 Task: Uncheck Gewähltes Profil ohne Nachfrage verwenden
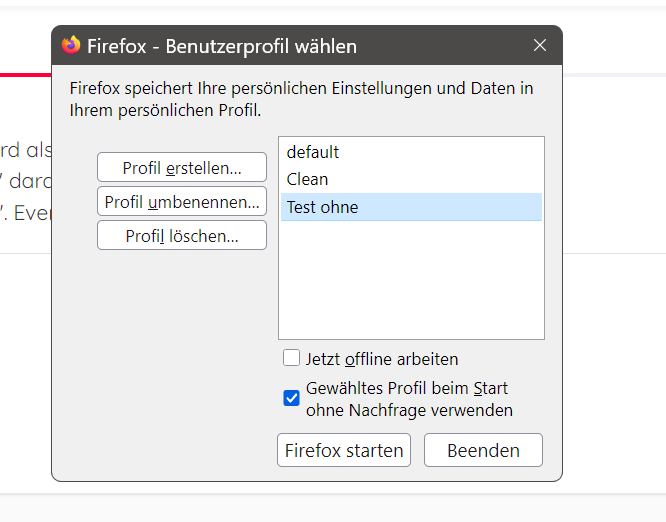pos(291,398)
